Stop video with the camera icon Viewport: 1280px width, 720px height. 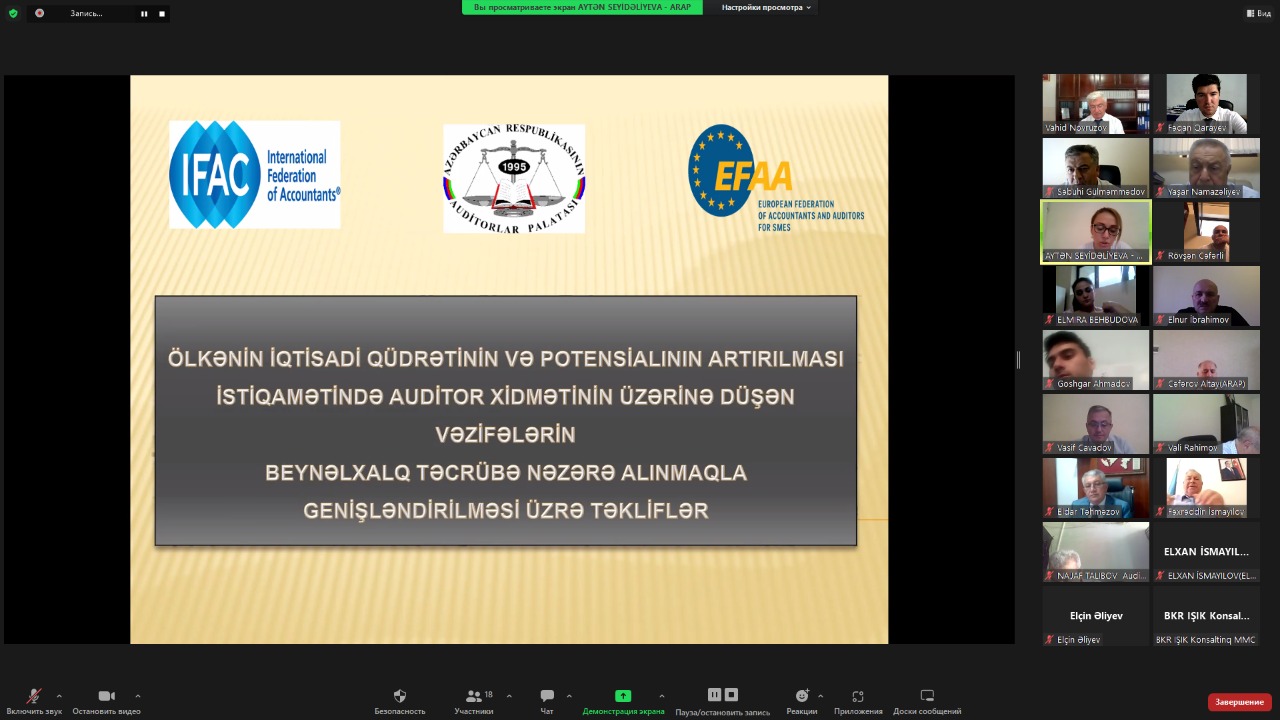tap(106, 696)
